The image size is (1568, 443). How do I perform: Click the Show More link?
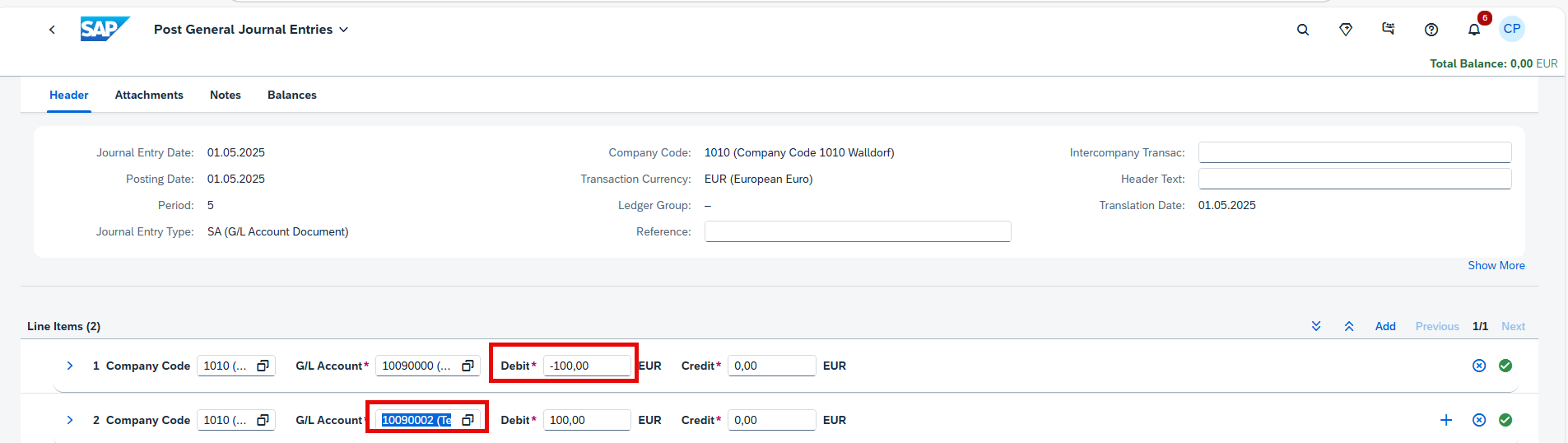pos(1496,265)
